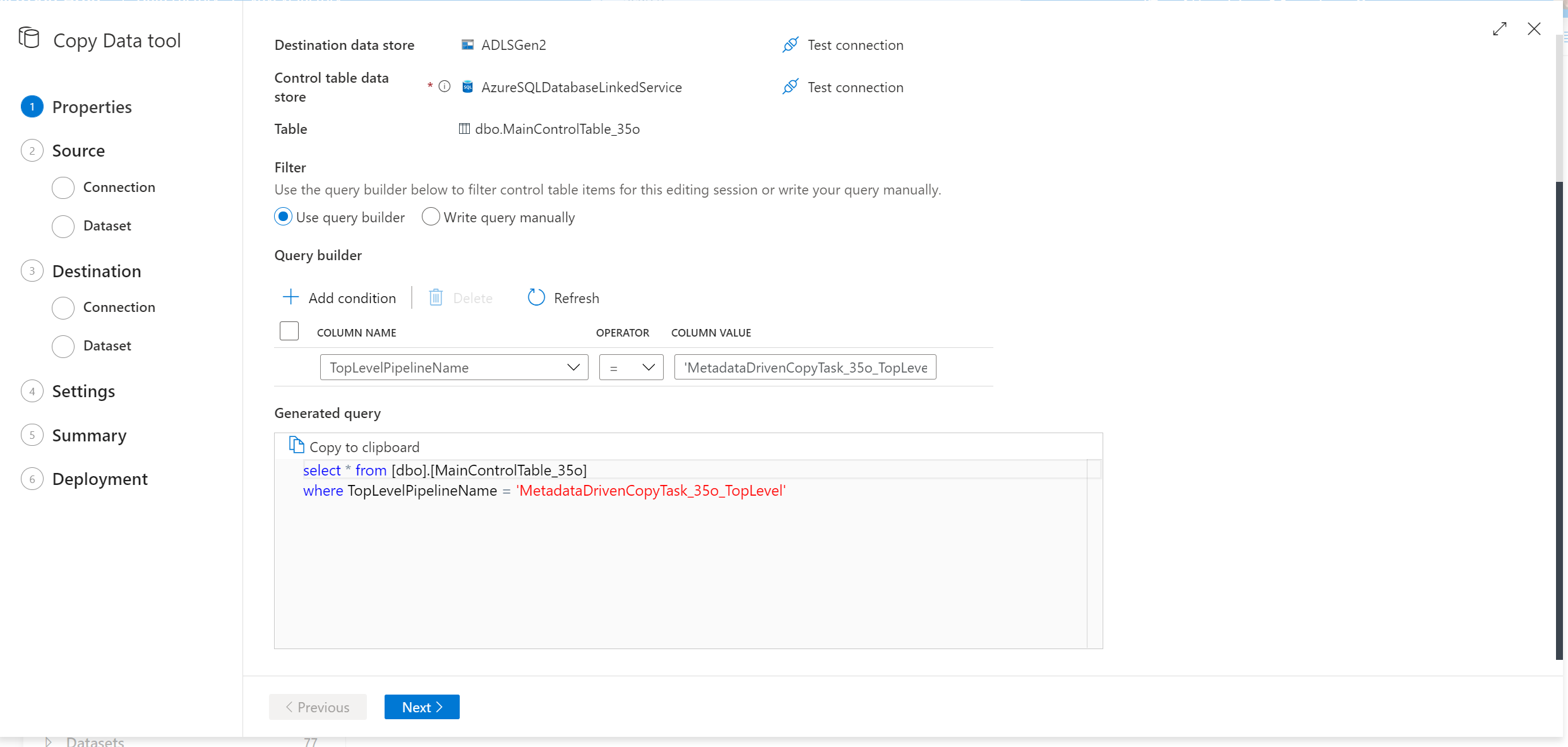Viewport: 1568px width, 747px height.
Task: Click the Copy to clipboard icon
Action: click(297, 446)
